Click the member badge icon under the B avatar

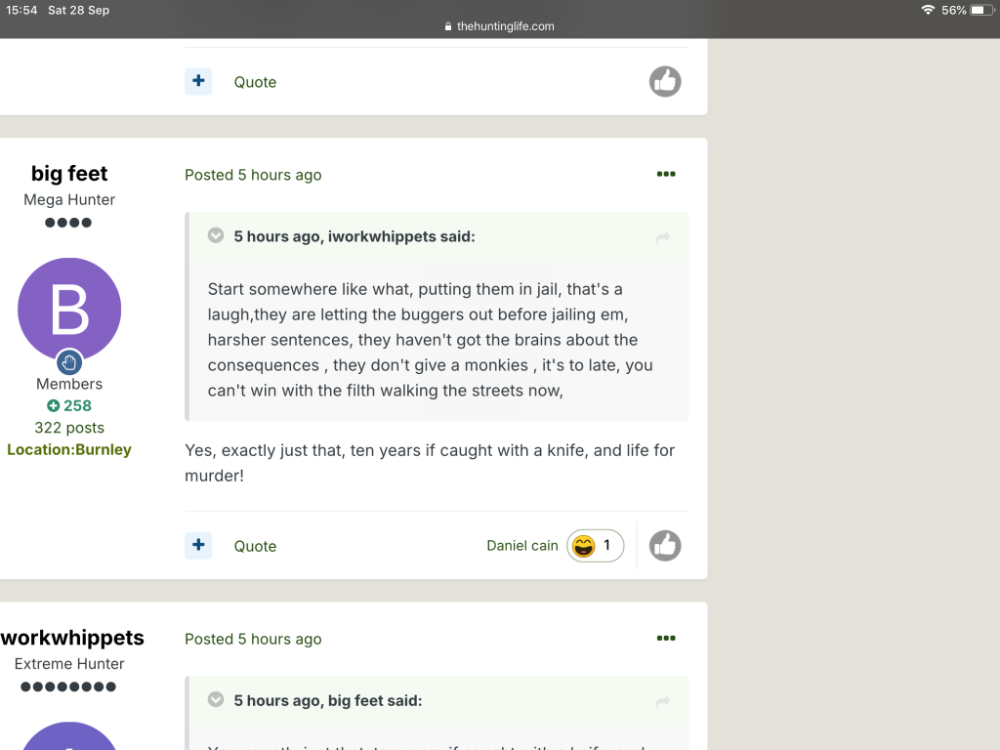click(x=69, y=363)
